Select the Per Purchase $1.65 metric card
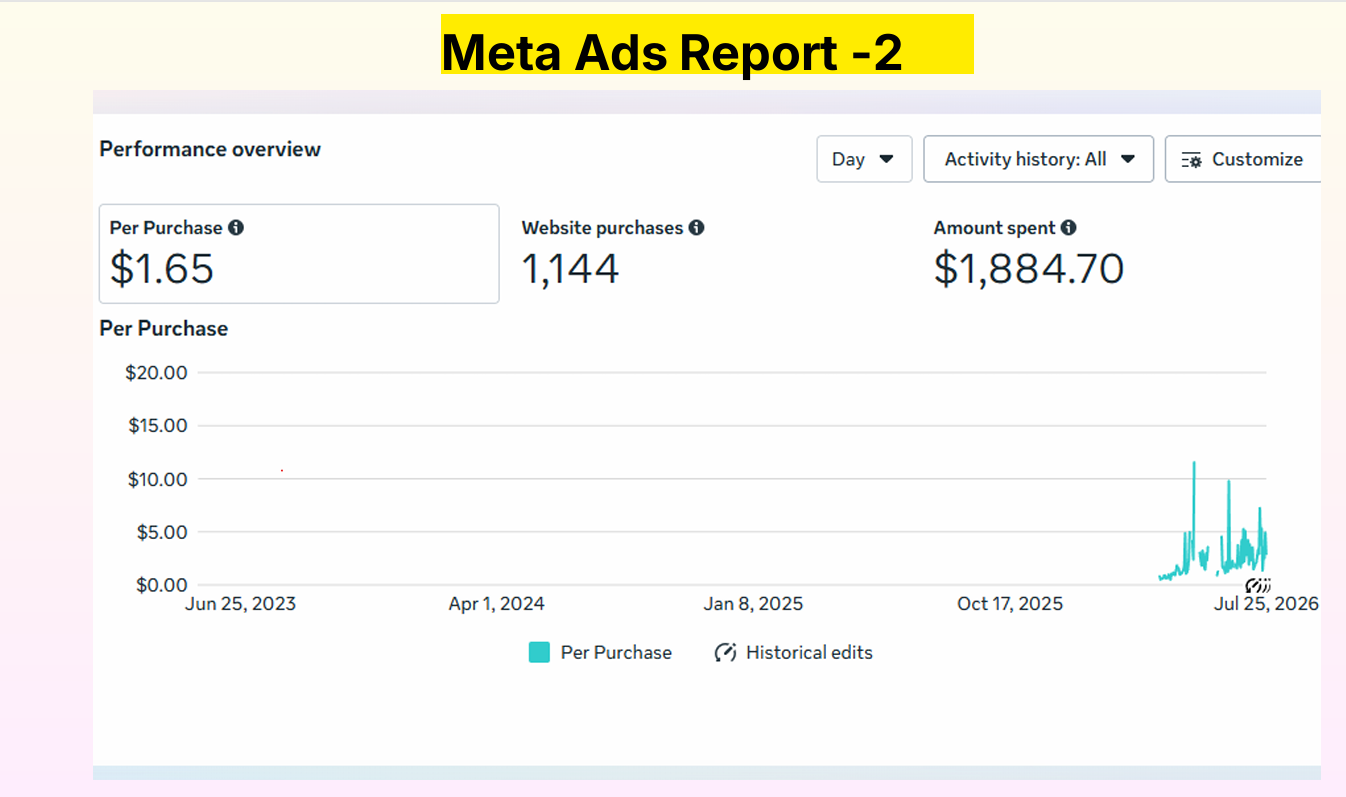 [x=299, y=254]
